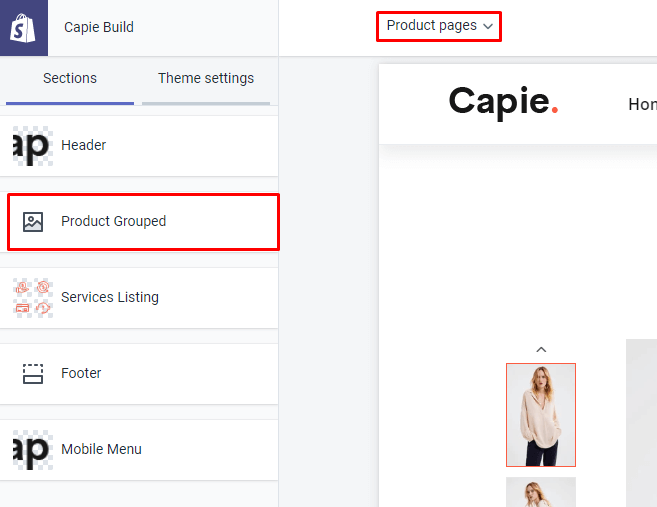Click the up arrow above product thumbnails

(541, 349)
